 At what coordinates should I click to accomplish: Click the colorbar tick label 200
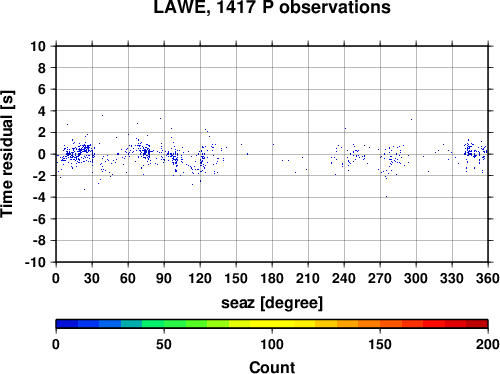point(488,344)
